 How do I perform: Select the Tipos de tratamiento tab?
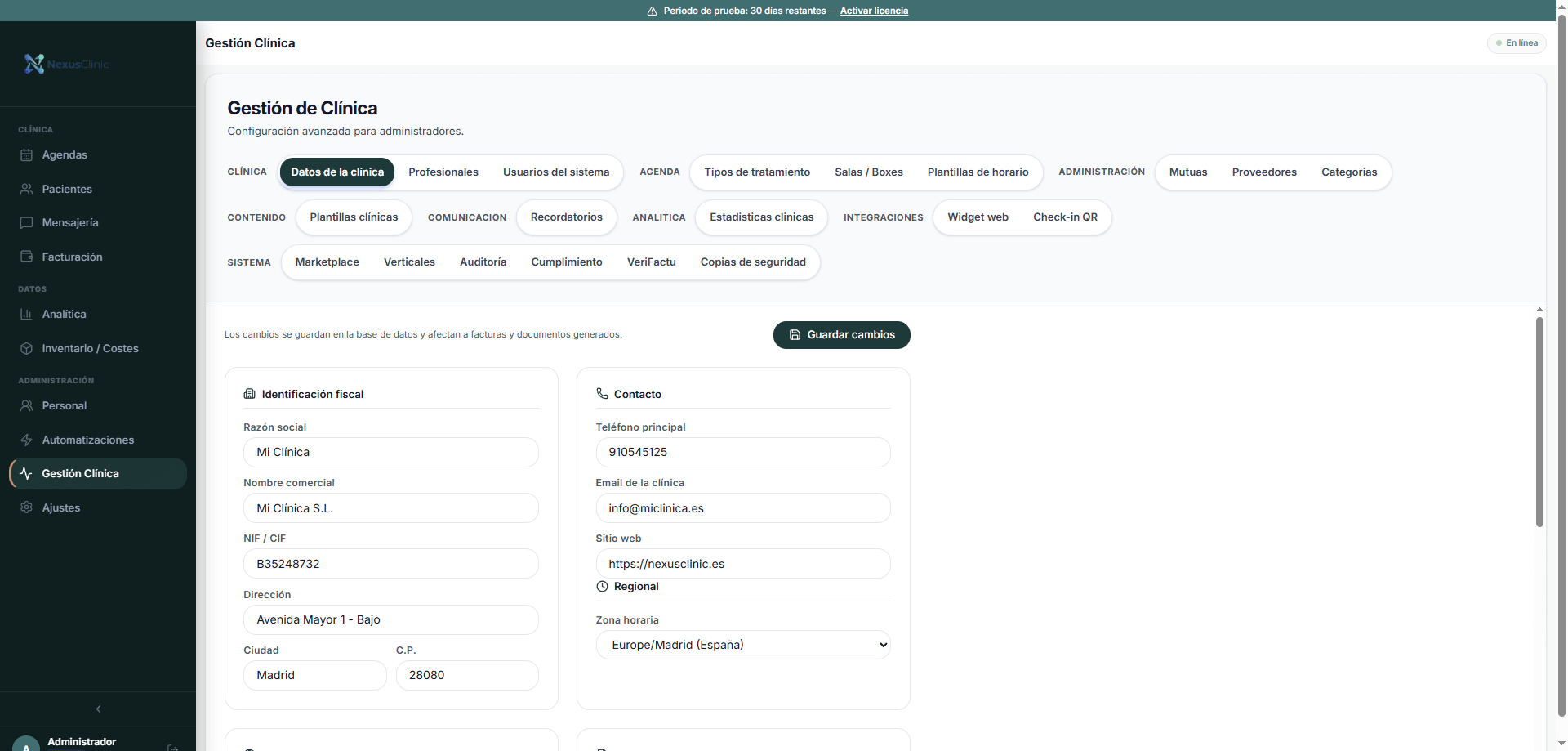point(757,172)
